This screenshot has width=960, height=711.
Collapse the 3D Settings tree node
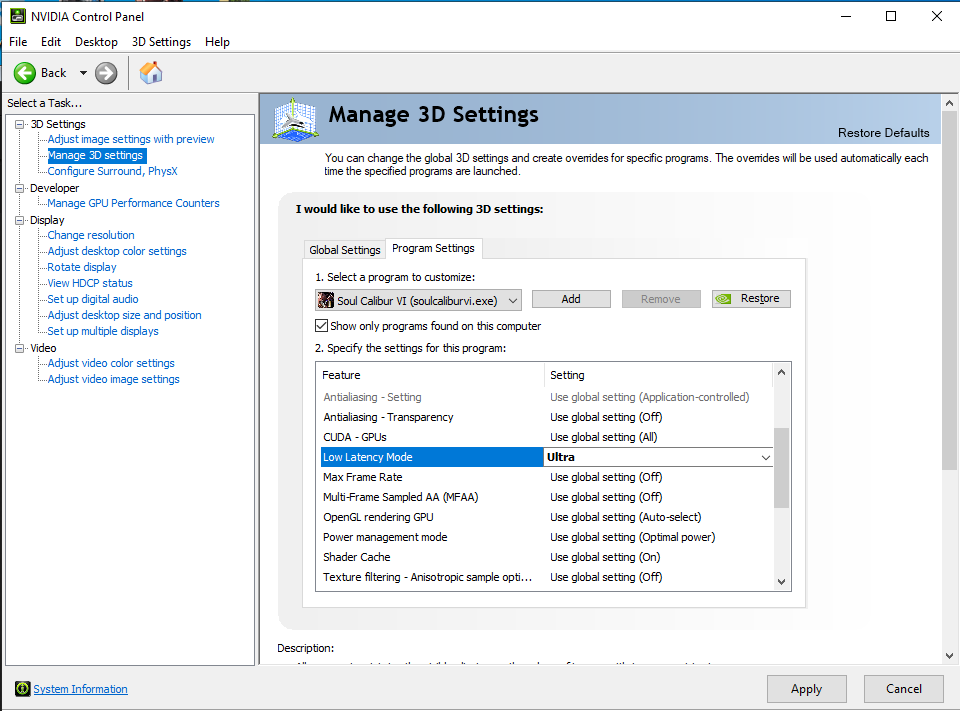click(x=20, y=124)
